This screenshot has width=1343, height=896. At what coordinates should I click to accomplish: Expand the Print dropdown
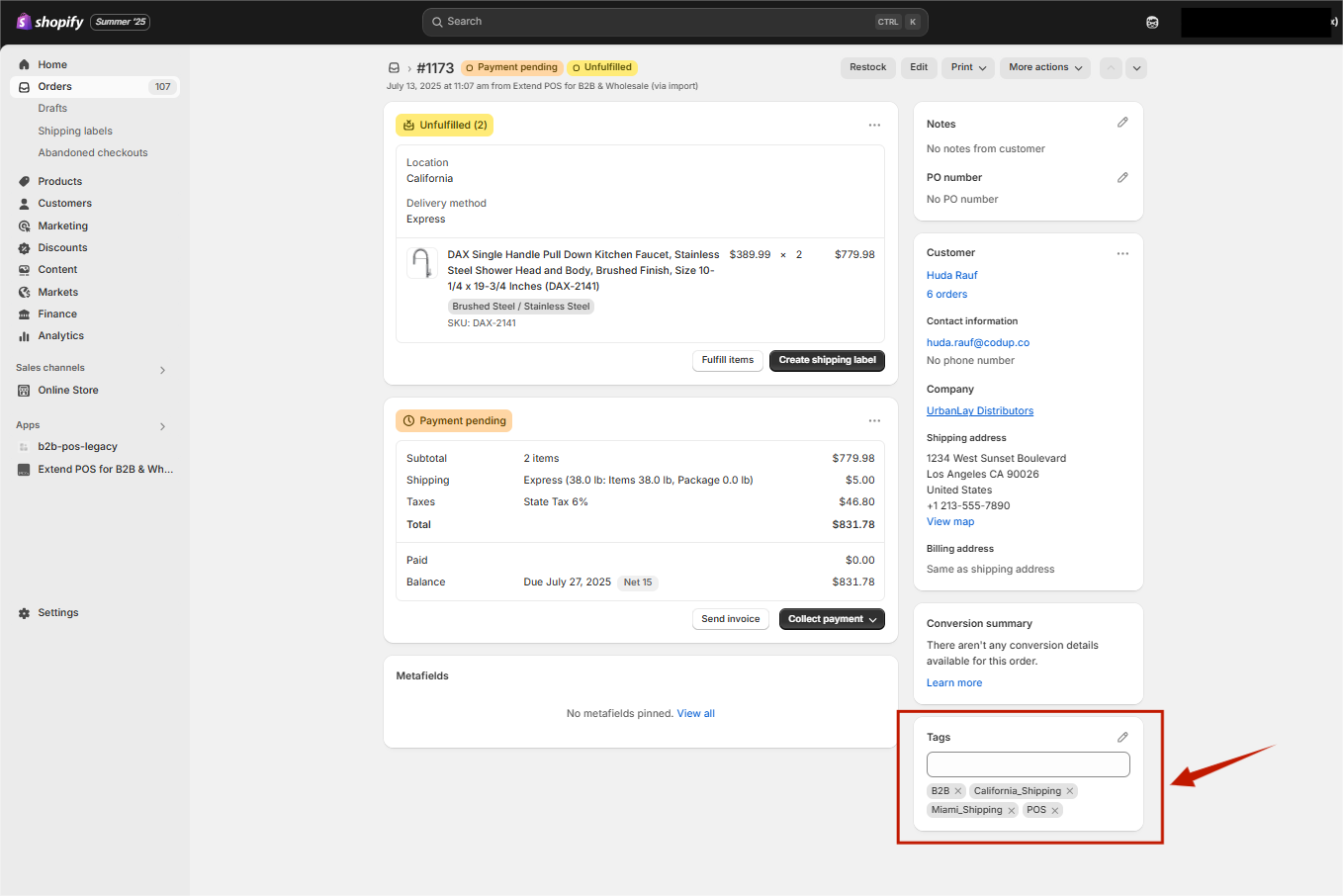click(968, 68)
